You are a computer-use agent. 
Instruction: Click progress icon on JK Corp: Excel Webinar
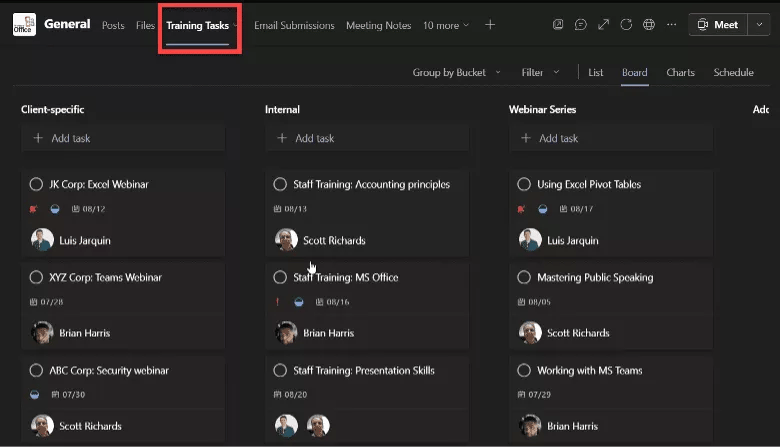click(x=55, y=209)
